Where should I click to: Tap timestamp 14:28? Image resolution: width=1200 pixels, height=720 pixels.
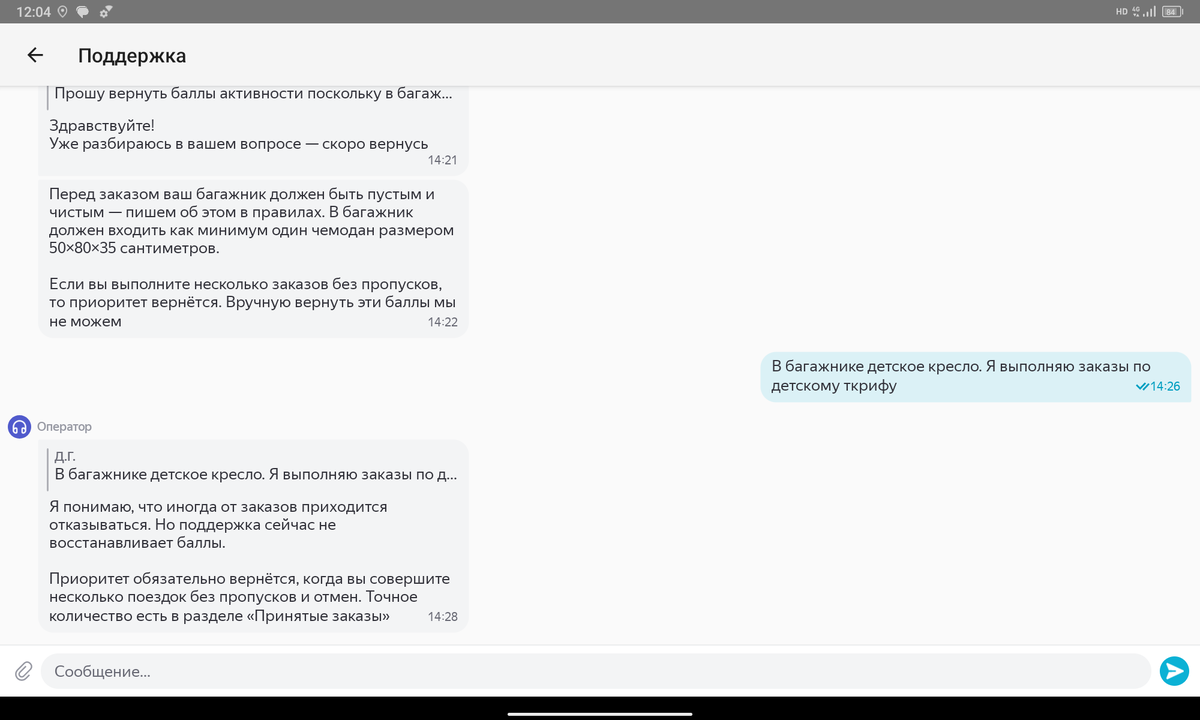442,616
